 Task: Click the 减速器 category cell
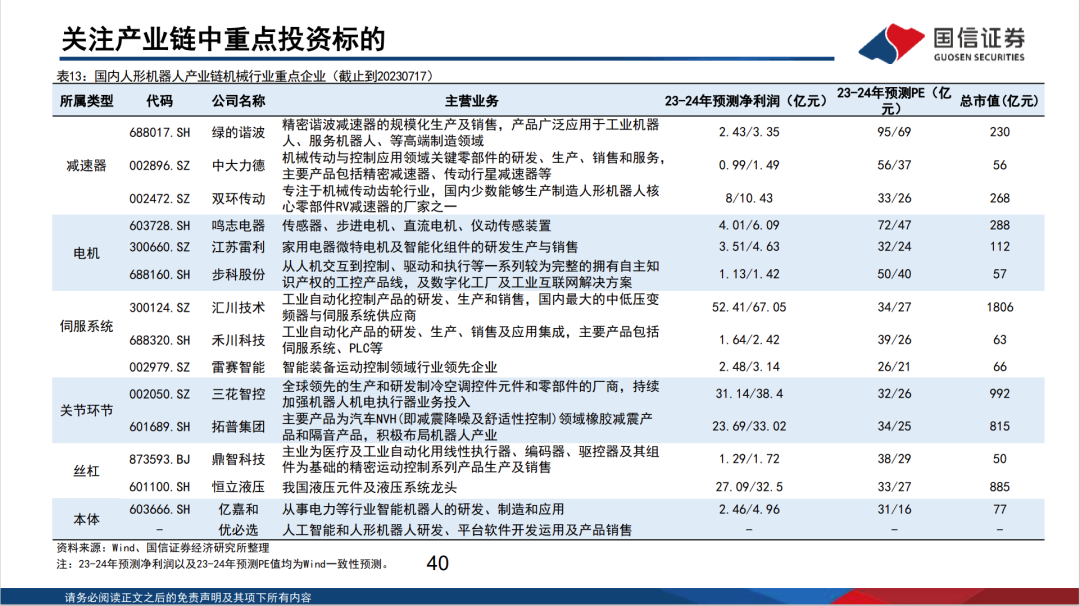tap(86, 165)
